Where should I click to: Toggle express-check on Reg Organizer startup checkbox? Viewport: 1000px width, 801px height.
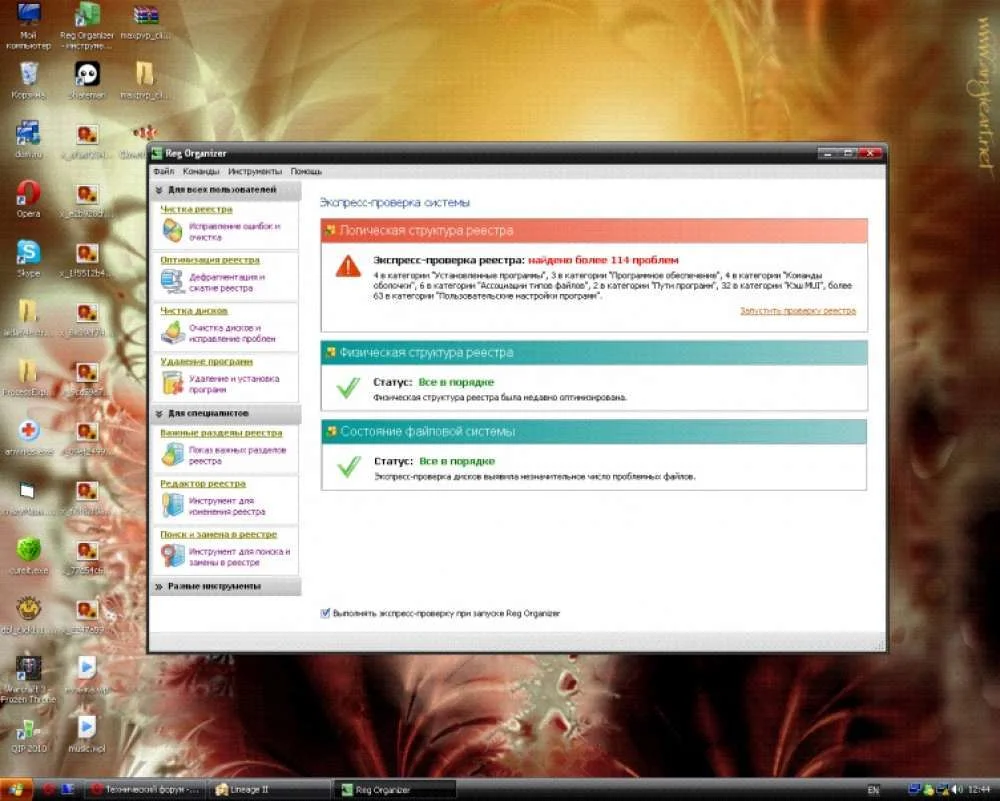pos(326,612)
